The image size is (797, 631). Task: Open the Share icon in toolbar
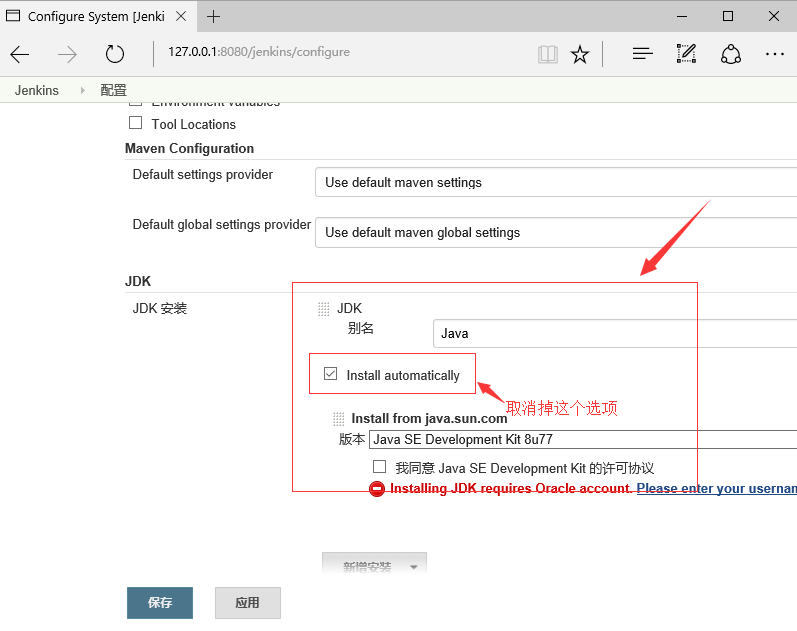pyautogui.click(x=730, y=54)
